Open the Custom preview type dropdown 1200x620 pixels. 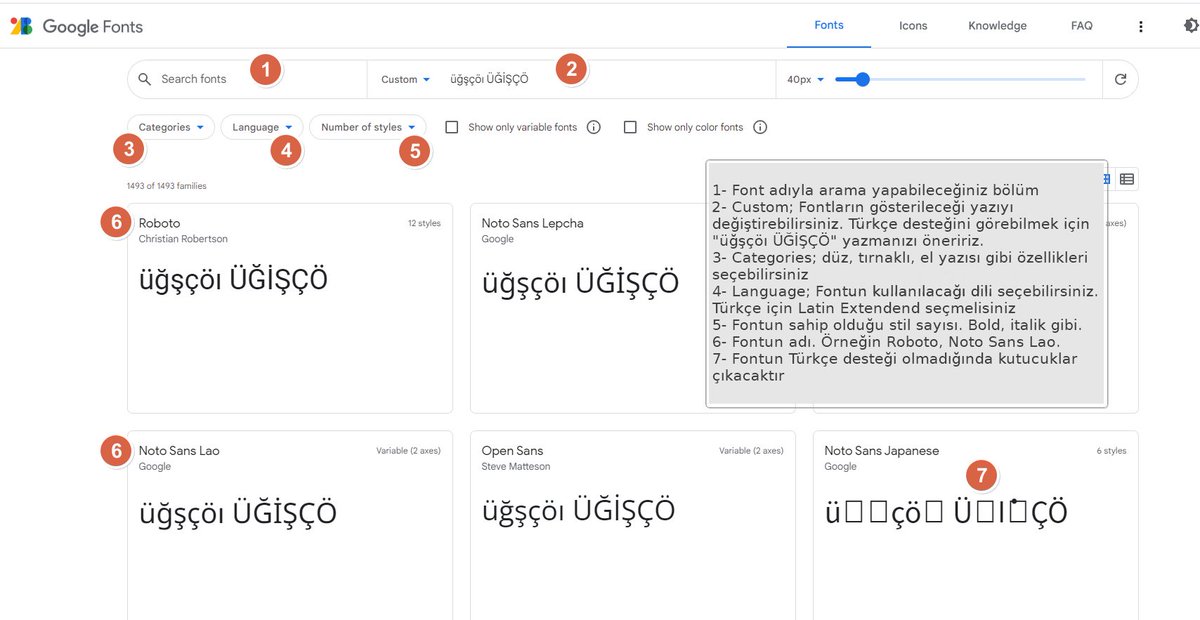[406, 79]
